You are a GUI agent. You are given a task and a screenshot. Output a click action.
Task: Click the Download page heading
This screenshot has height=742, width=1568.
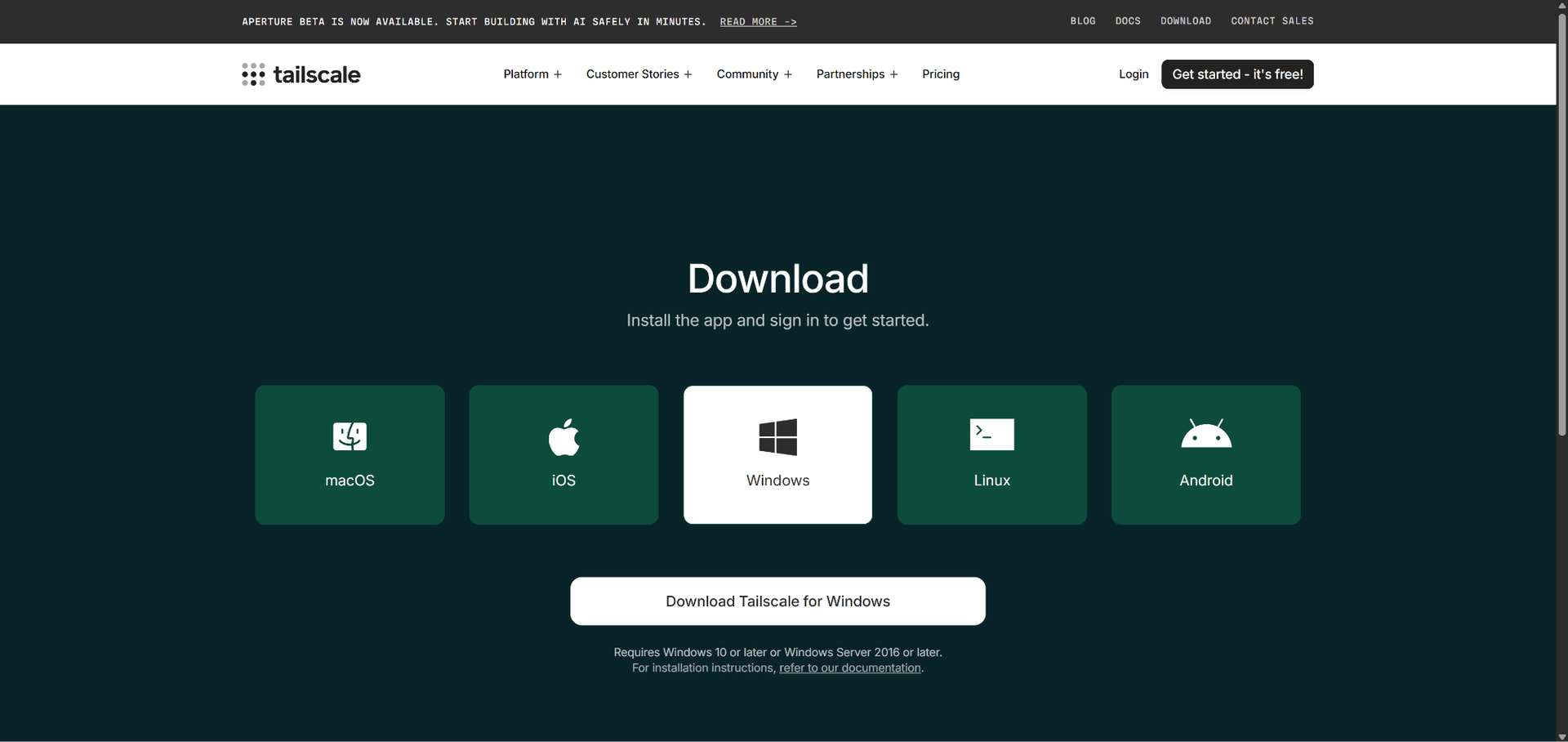tap(777, 279)
